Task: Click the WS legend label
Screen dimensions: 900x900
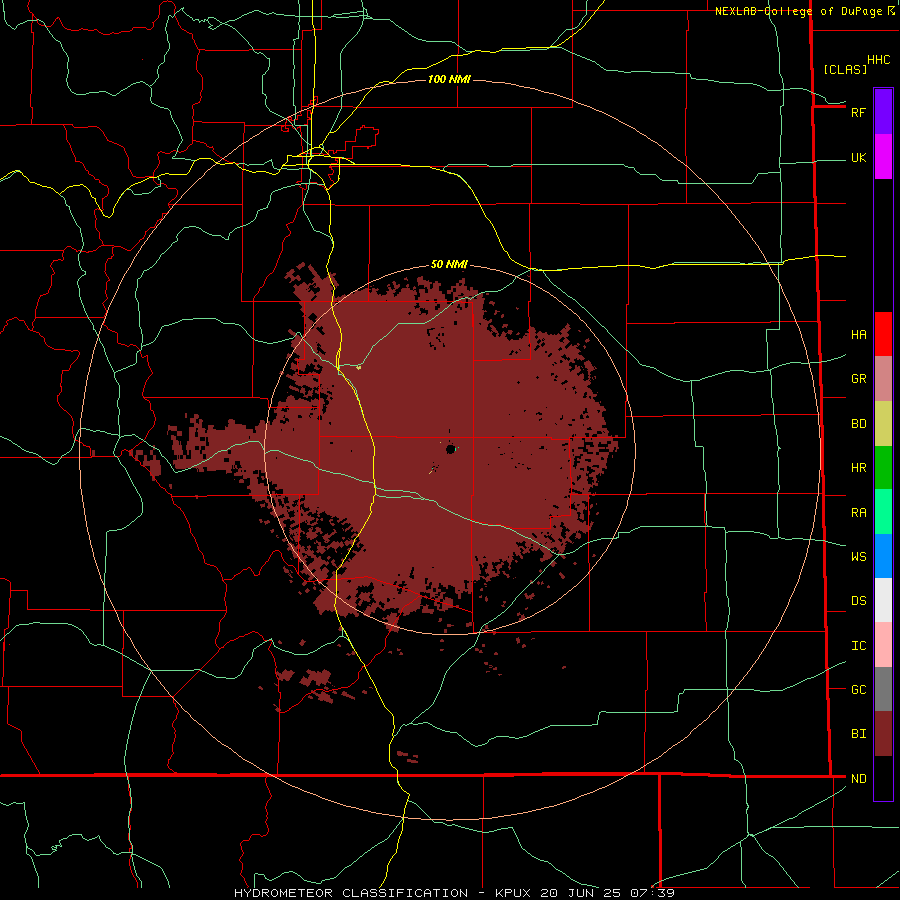Action: point(858,557)
